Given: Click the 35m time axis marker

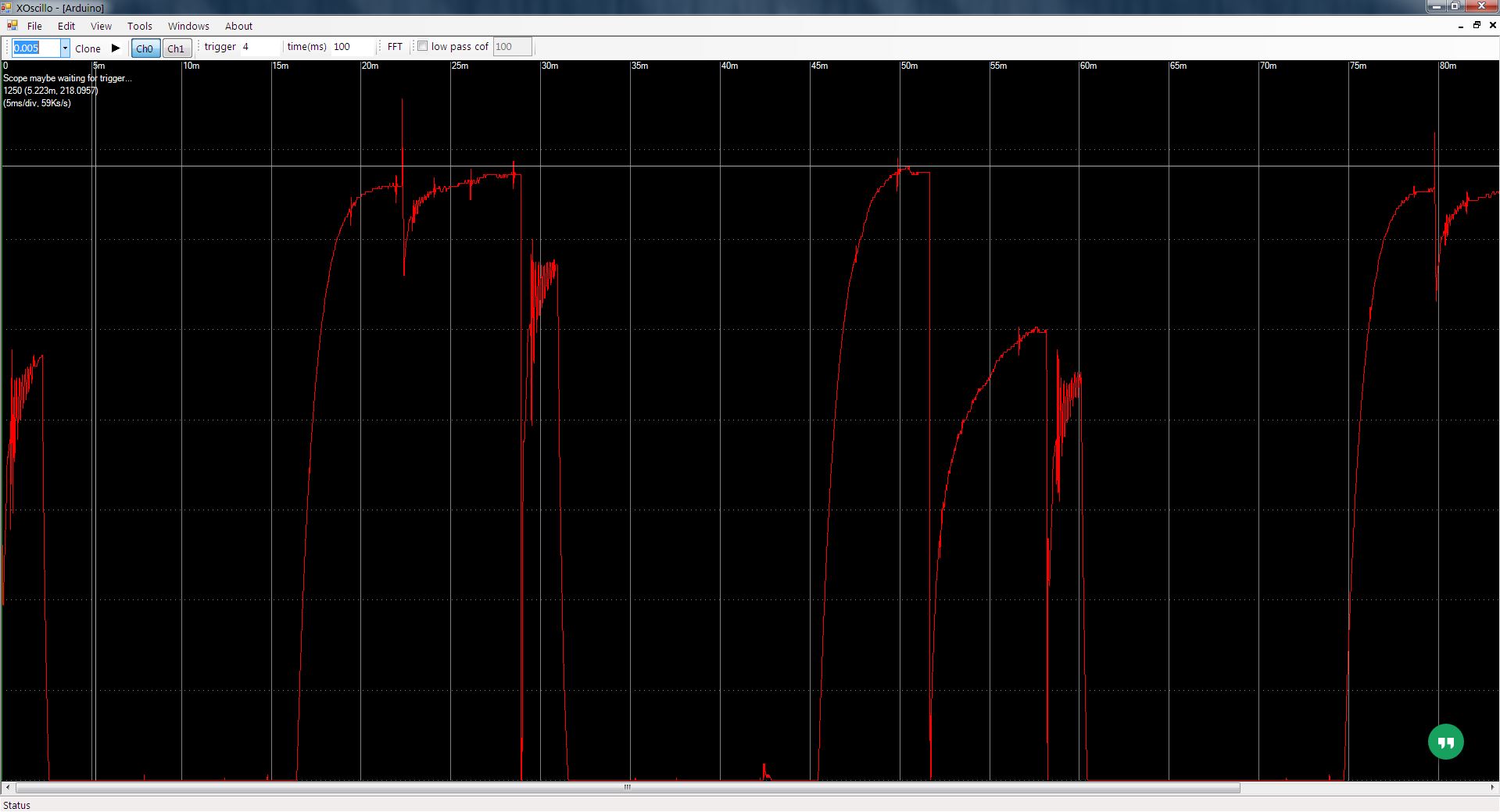Looking at the screenshot, I should (x=639, y=66).
